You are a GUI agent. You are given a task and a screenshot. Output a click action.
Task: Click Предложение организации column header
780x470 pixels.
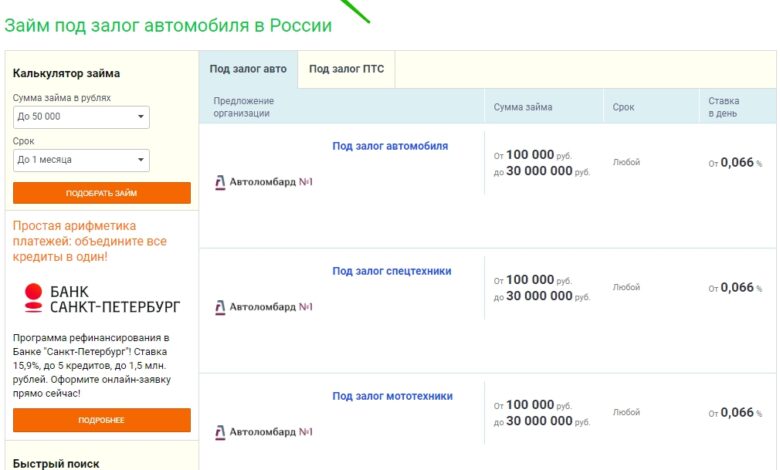(x=244, y=107)
